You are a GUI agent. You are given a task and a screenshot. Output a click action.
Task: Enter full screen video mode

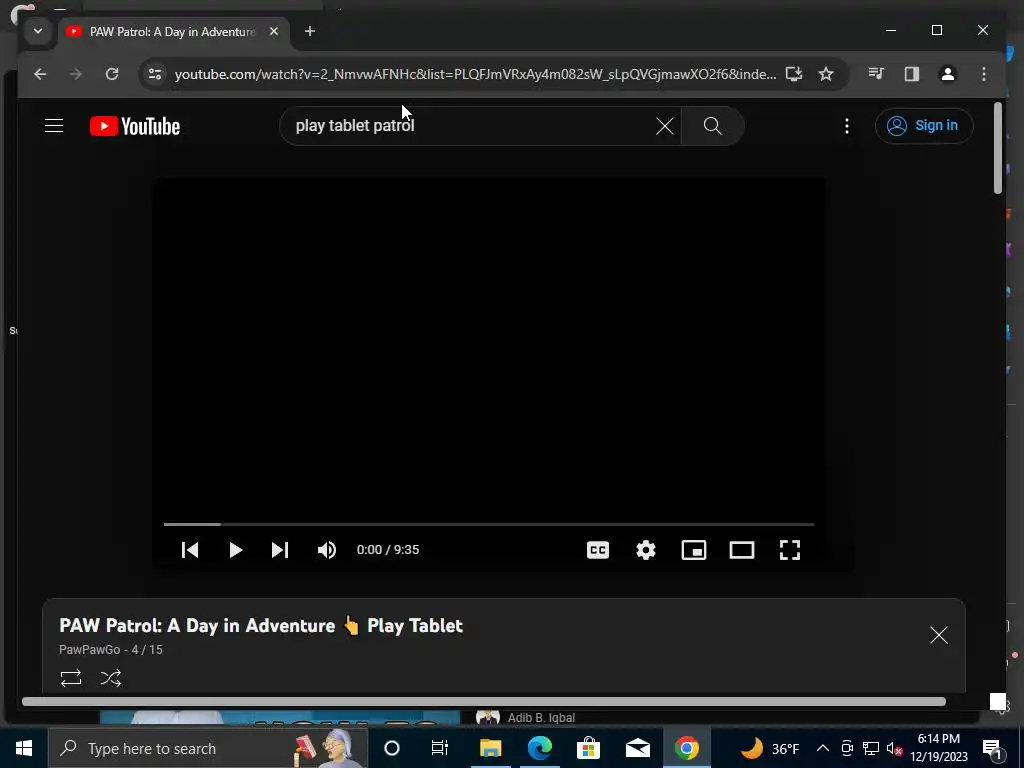point(790,550)
